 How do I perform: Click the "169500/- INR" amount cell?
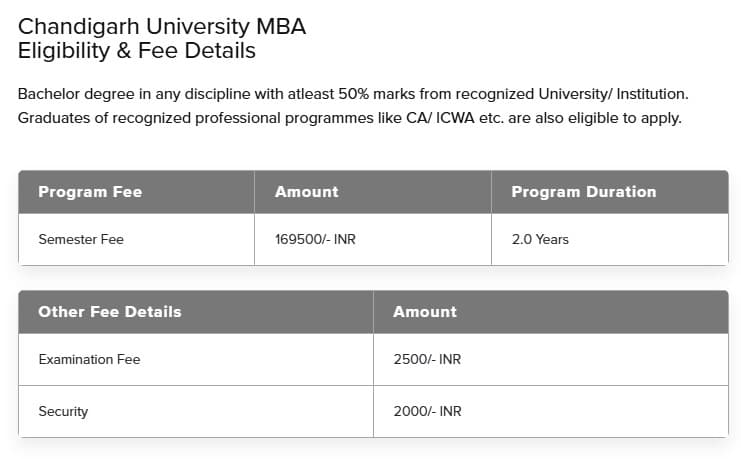315,240
